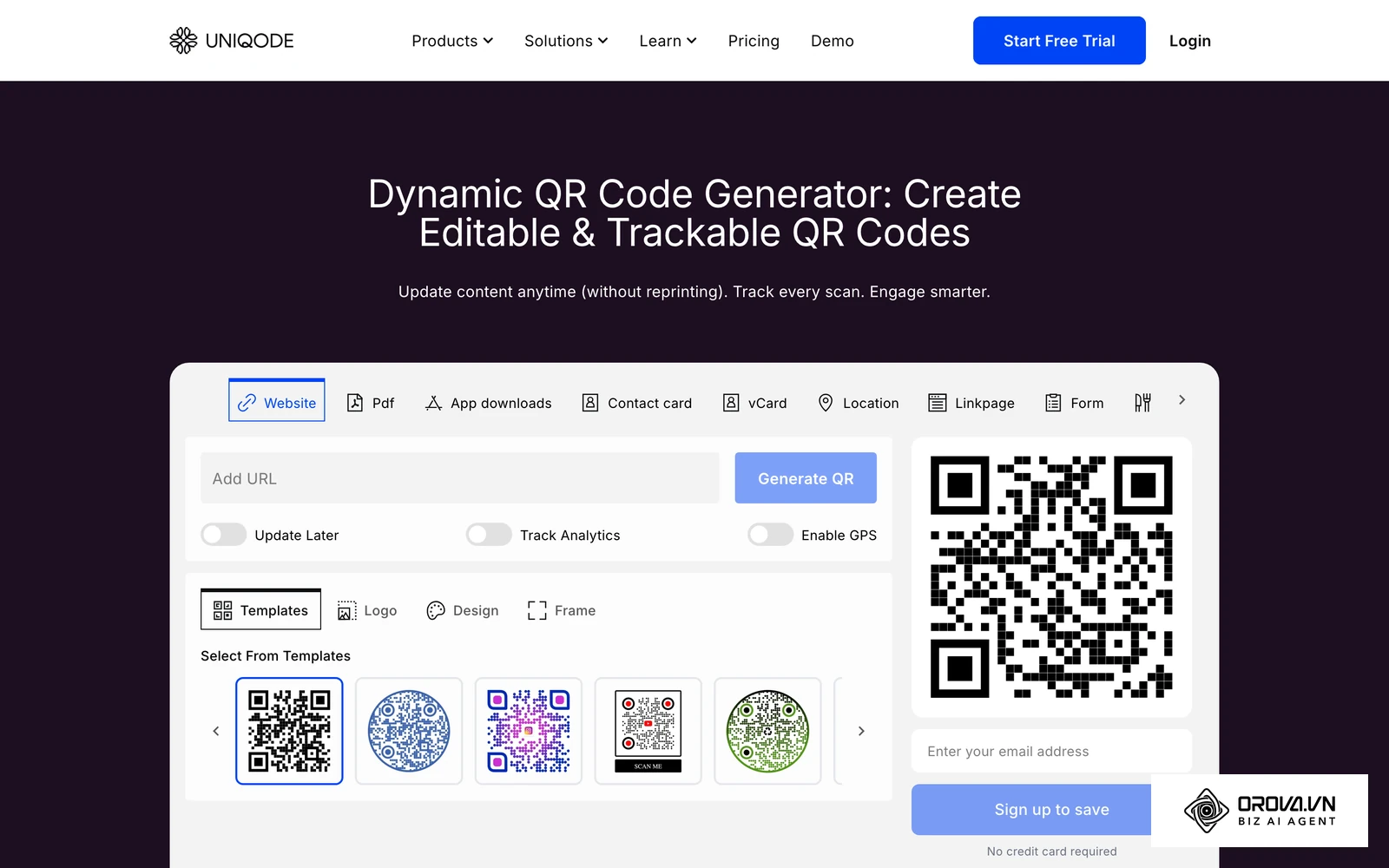Open the Products dropdown menu

click(452, 41)
